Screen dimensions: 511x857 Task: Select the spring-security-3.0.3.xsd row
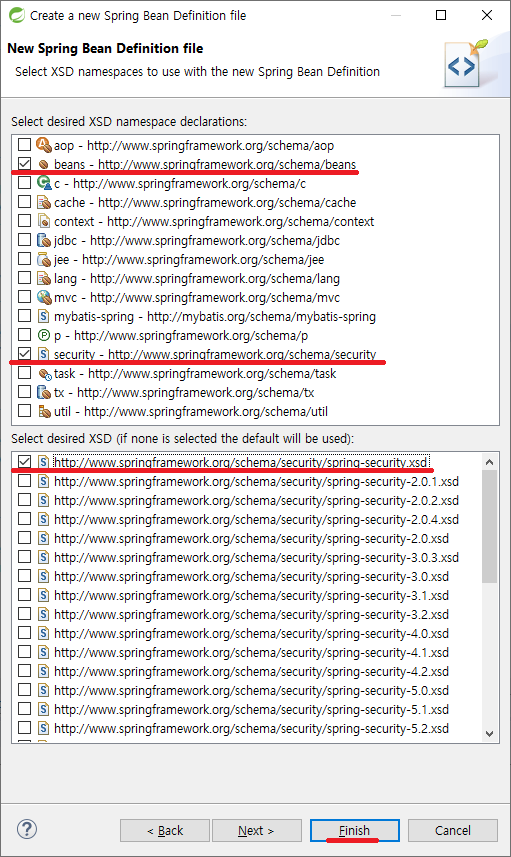(x=256, y=557)
